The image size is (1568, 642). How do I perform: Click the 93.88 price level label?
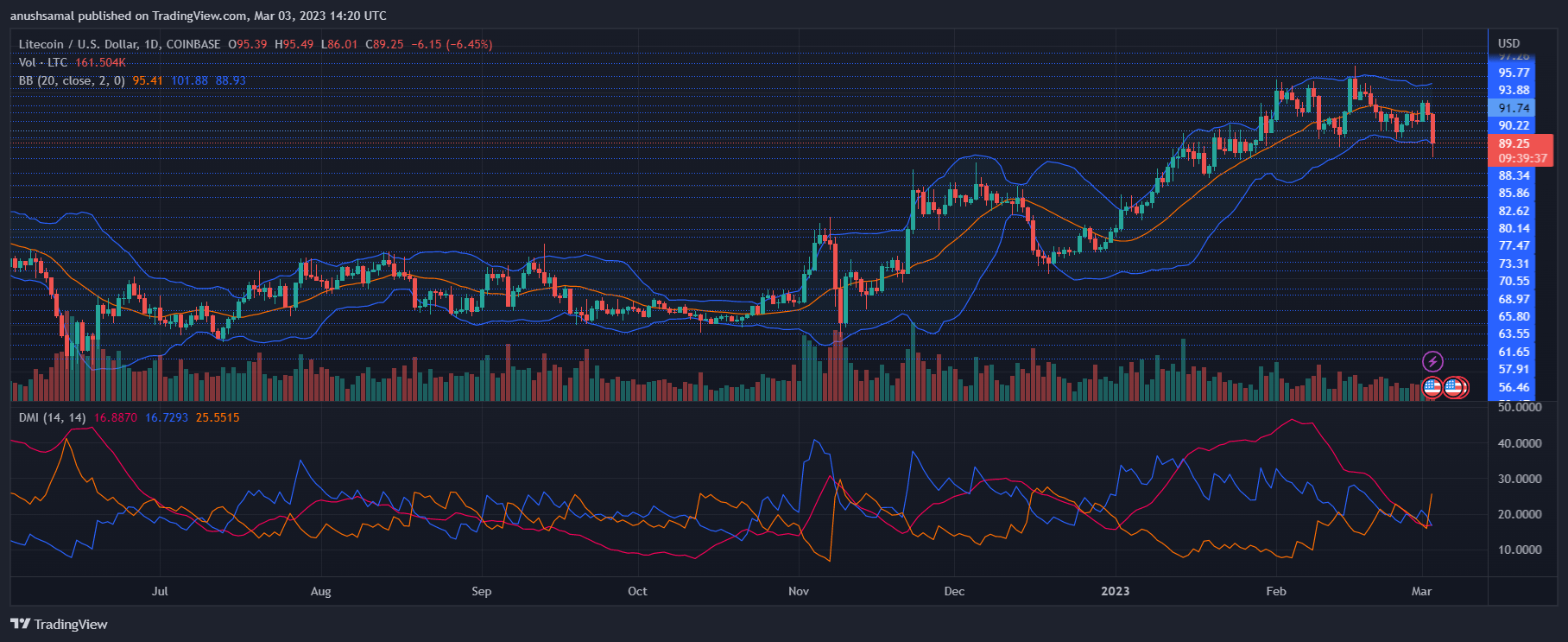[1514, 90]
